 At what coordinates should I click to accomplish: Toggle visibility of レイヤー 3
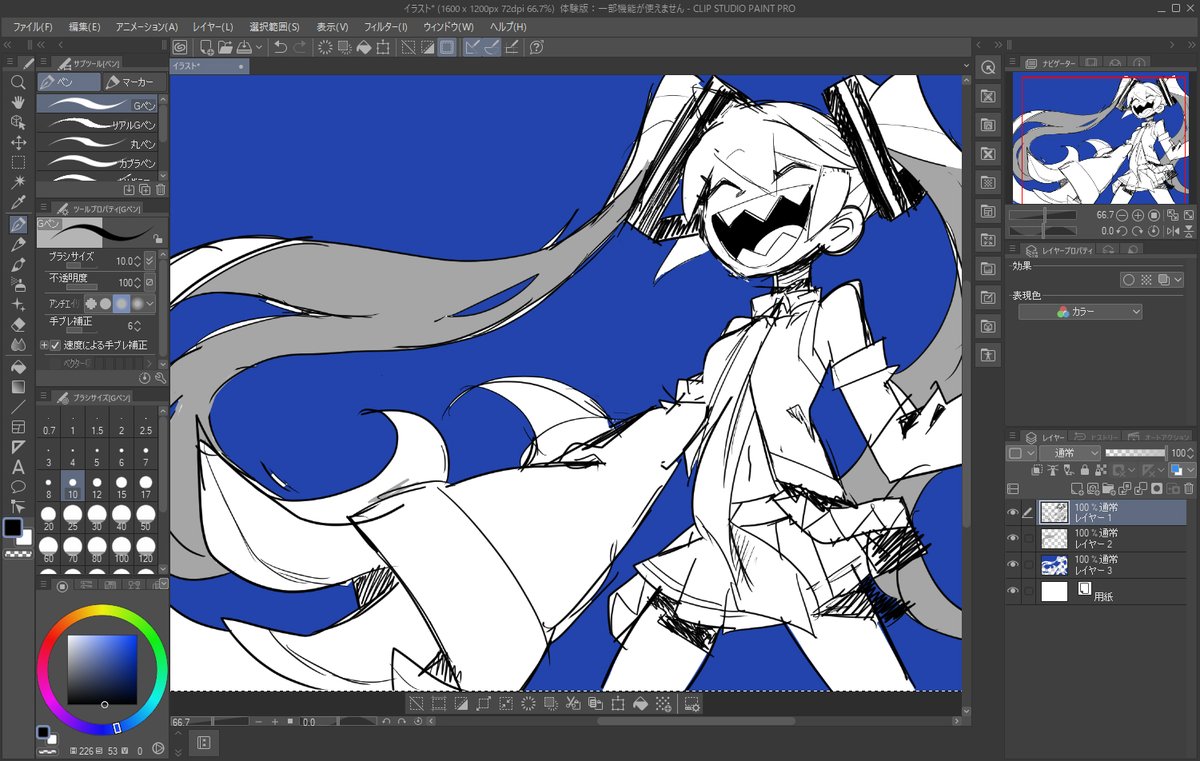click(x=1013, y=565)
